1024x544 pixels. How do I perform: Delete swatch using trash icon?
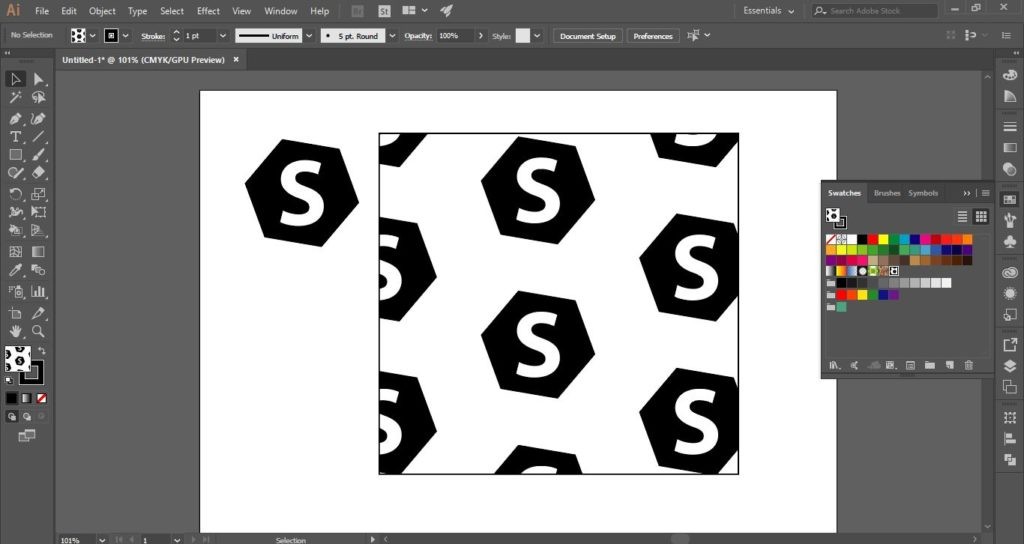(x=968, y=366)
